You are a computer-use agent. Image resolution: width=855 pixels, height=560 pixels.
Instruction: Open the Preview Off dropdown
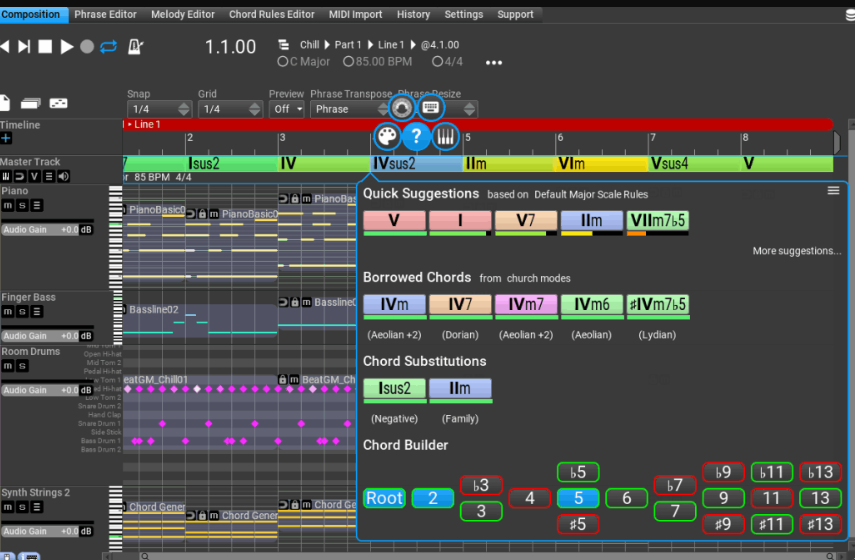(x=287, y=109)
